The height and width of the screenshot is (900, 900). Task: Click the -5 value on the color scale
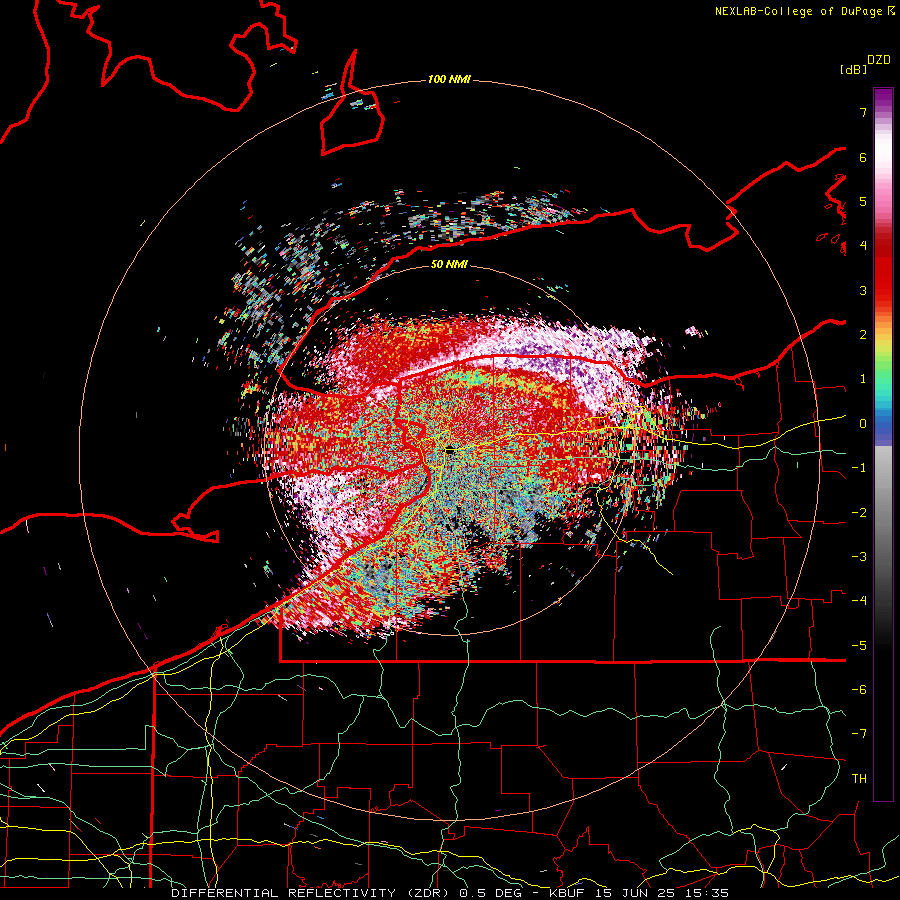[859, 646]
